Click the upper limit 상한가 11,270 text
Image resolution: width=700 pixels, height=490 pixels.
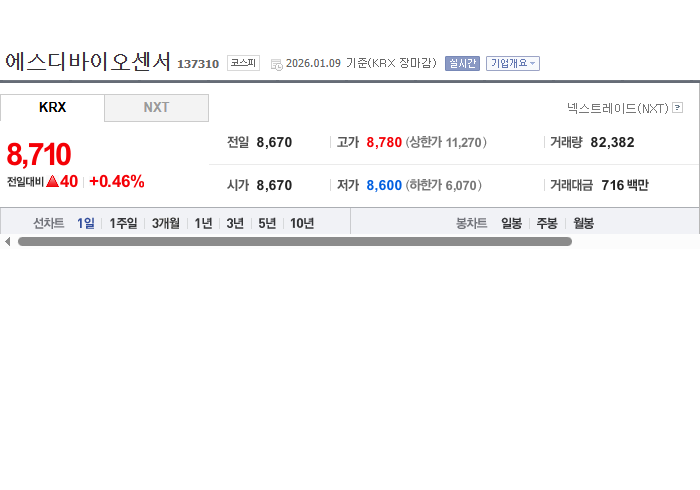point(446,142)
